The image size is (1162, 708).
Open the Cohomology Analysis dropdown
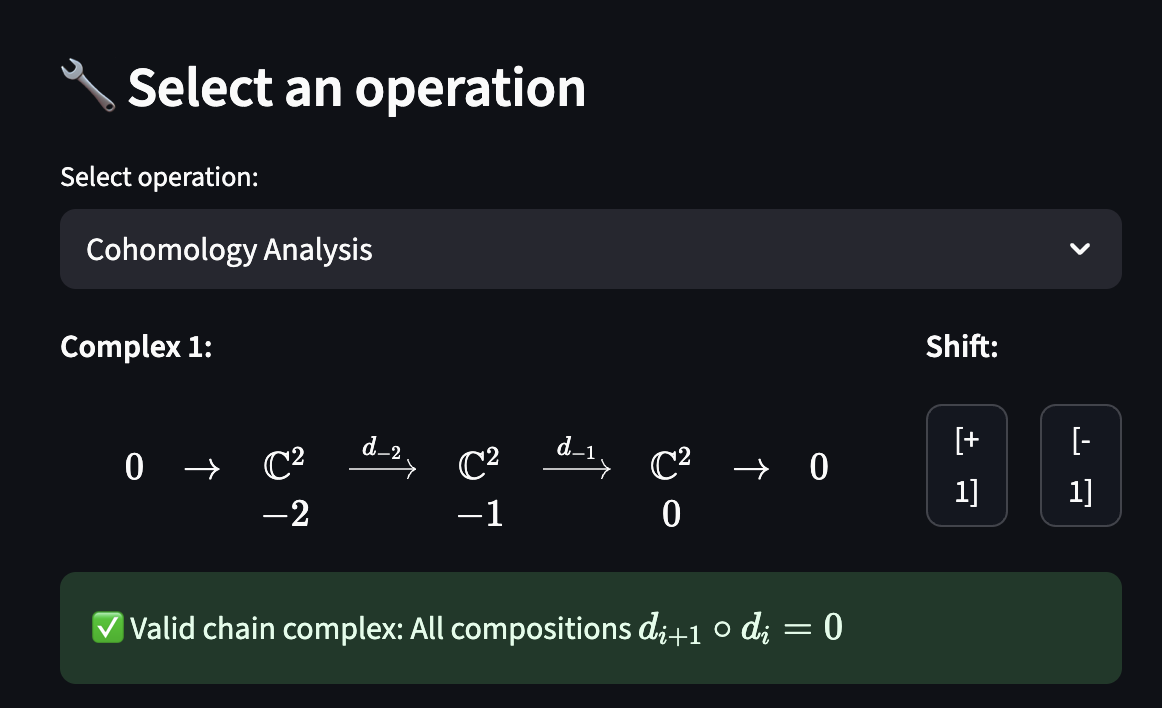tap(591, 249)
